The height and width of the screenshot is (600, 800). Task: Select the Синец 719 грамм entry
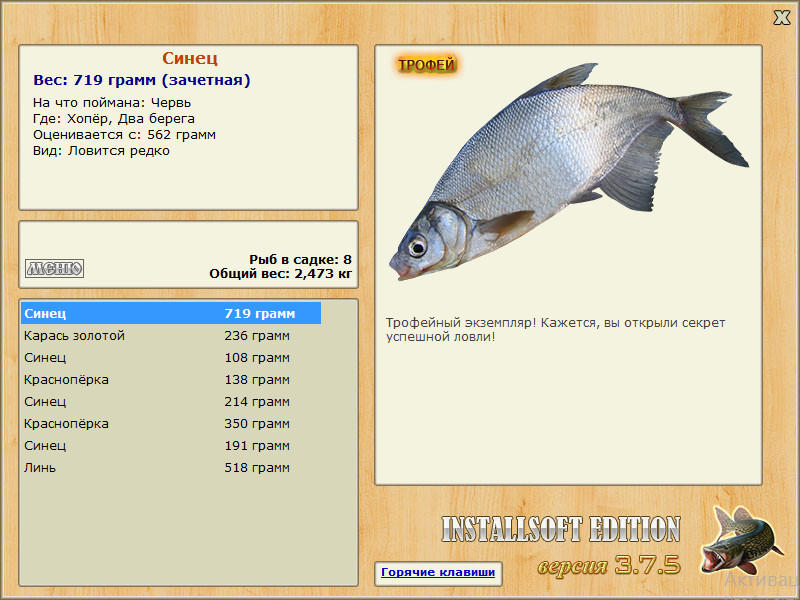pyautogui.click(x=171, y=313)
